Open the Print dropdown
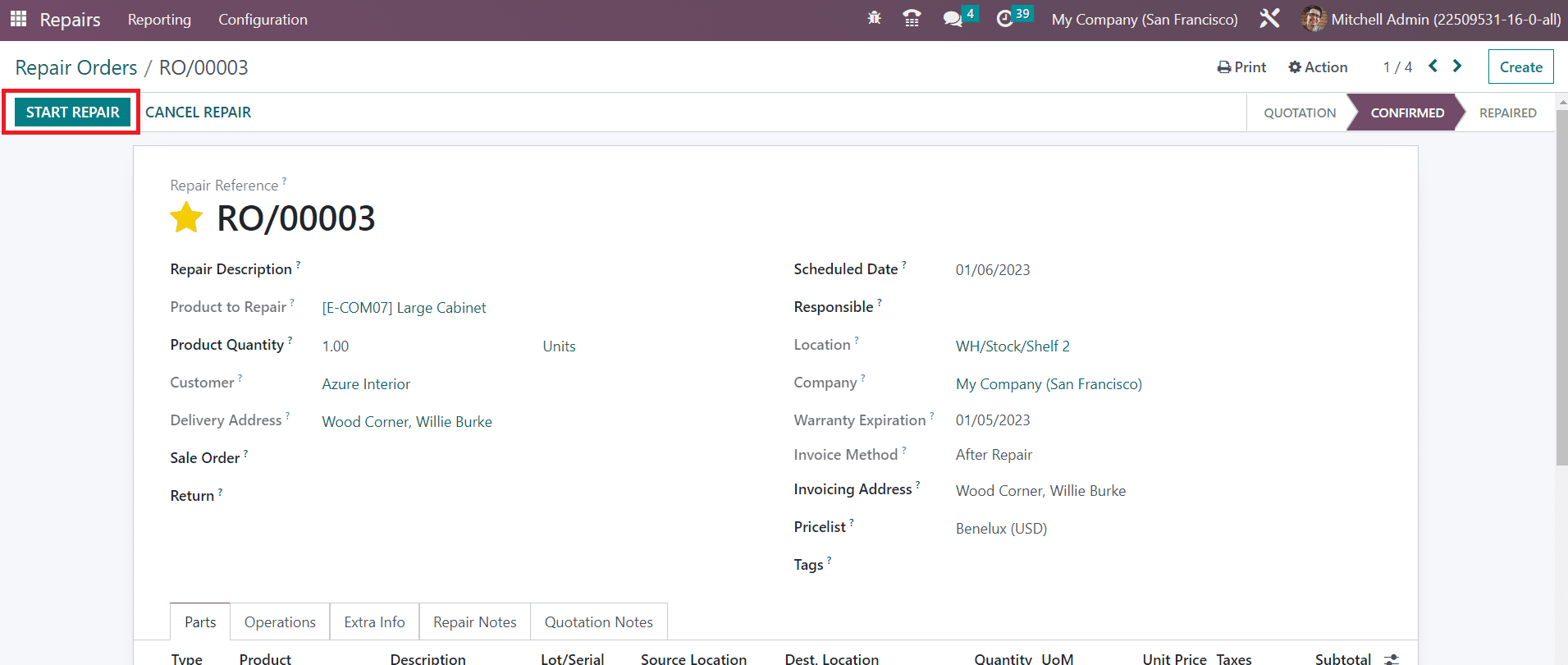 point(1241,67)
